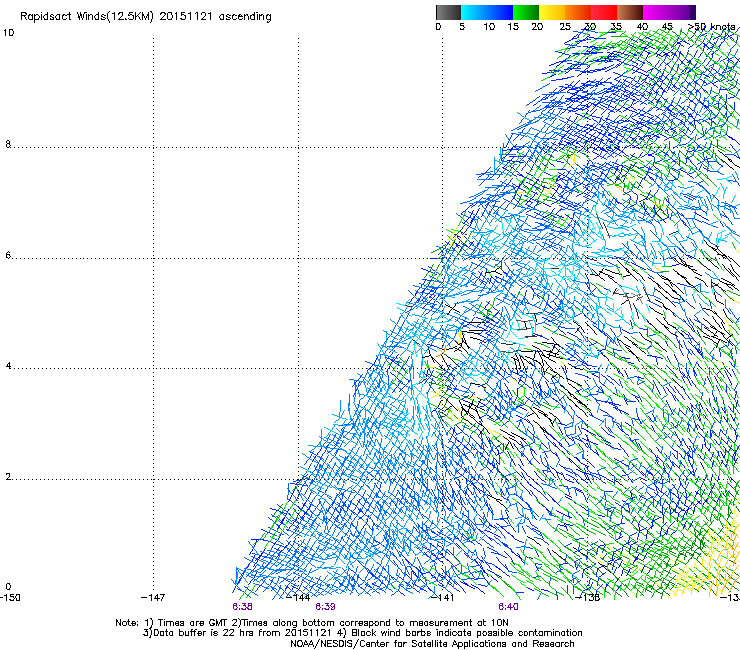The height and width of the screenshot is (650, 740).
Task: Click the longitude axis label -144
Action: click(x=299, y=598)
